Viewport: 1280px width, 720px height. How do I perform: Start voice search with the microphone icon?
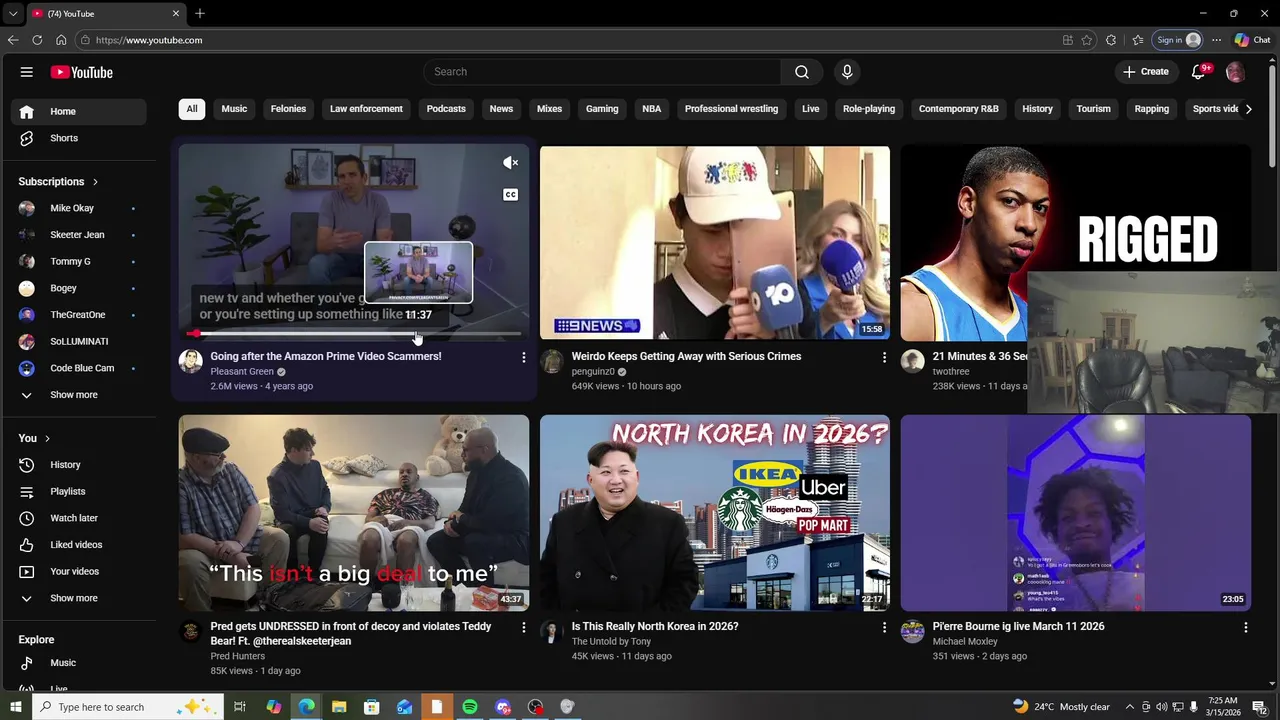pyautogui.click(x=847, y=72)
